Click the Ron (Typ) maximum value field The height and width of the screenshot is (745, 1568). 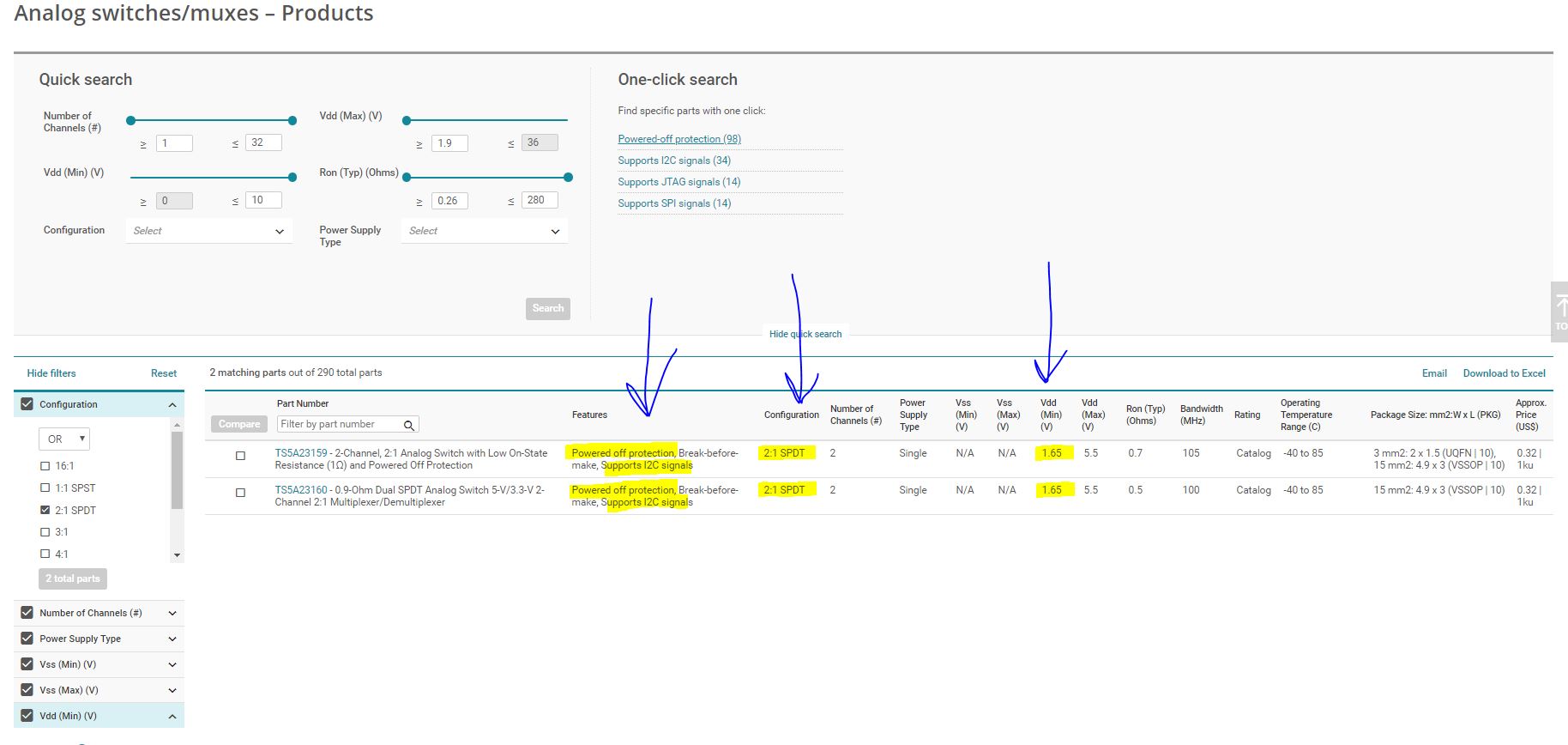click(540, 200)
